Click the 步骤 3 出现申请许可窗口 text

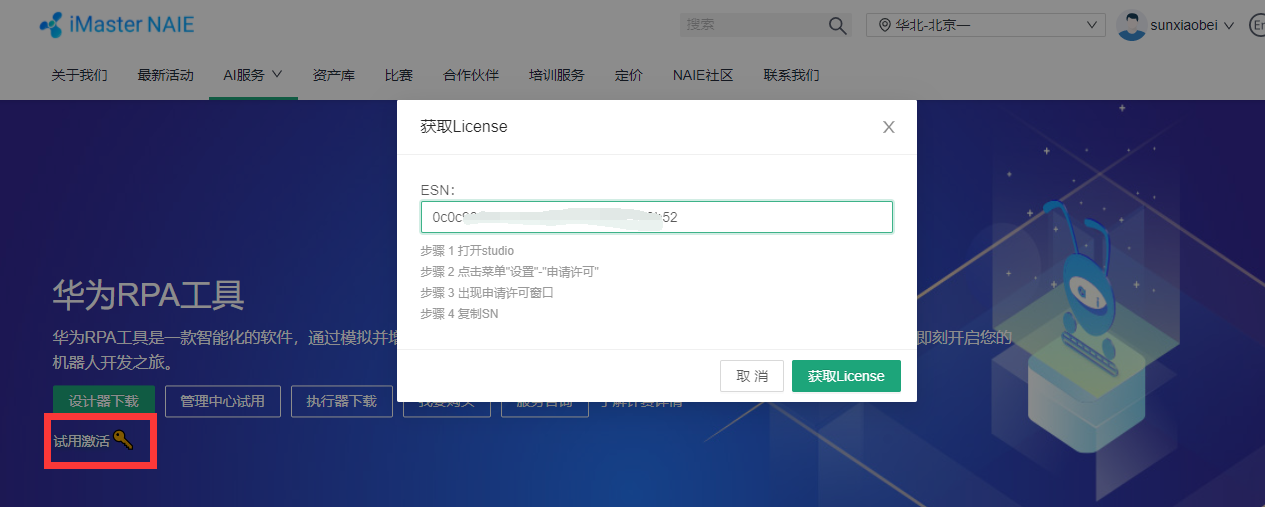487,293
